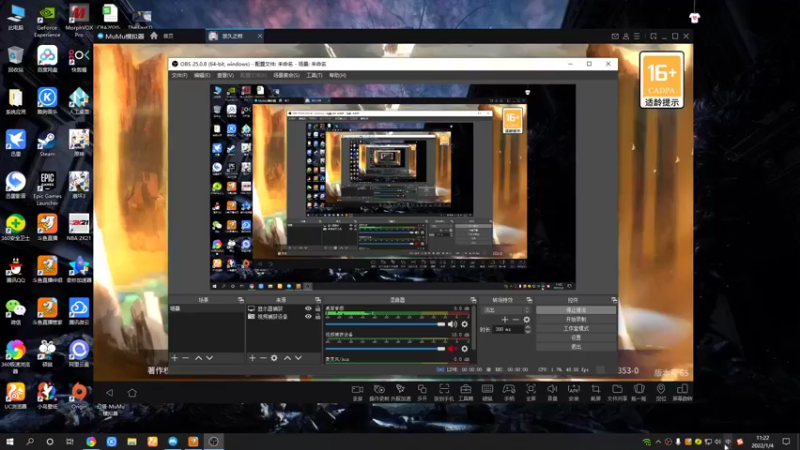Open transition properties gear icon

click(527, 320)
